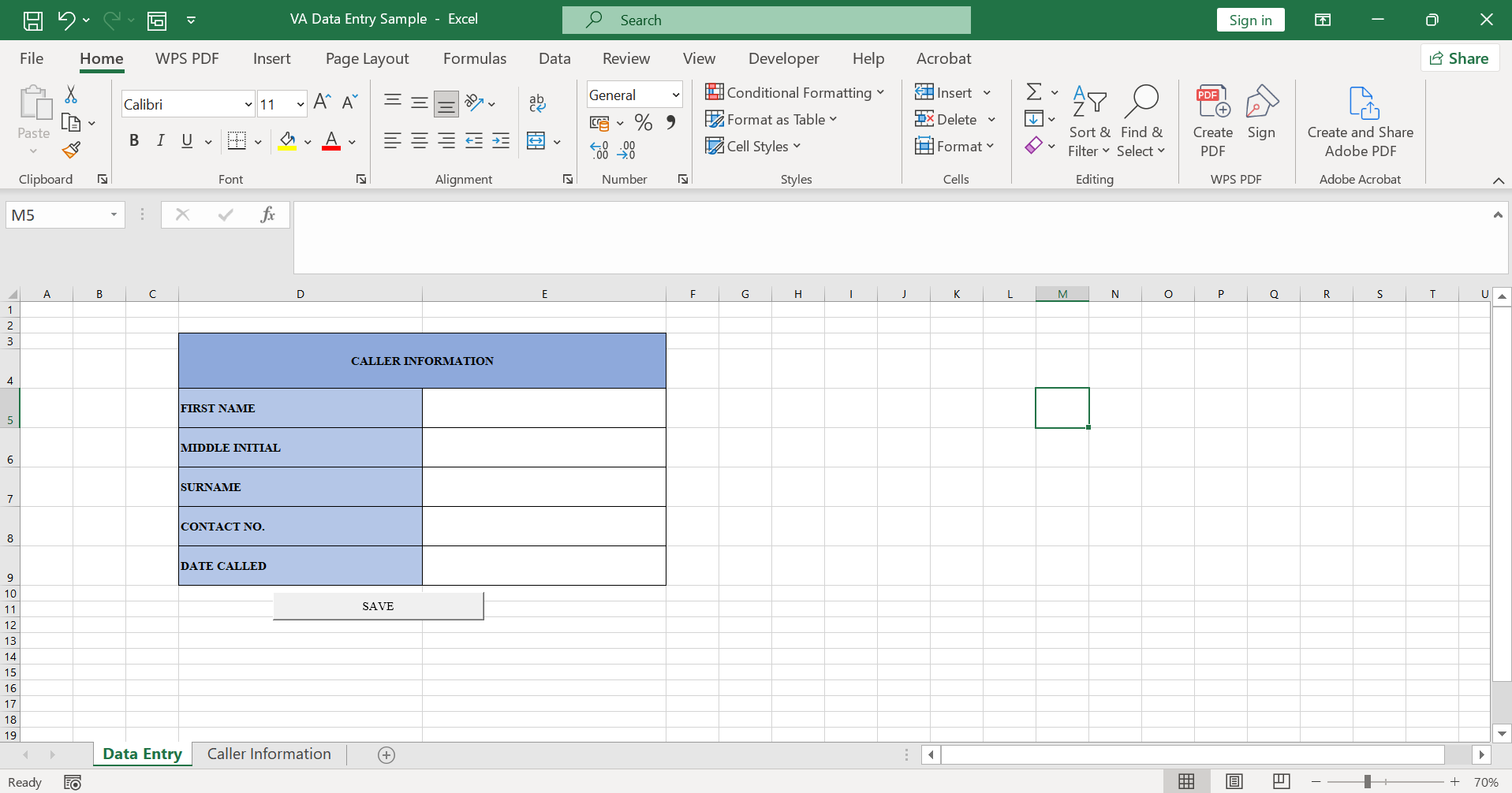Open the Calibri font name dropdown
1512x793 pixels.
click(248, 104)
